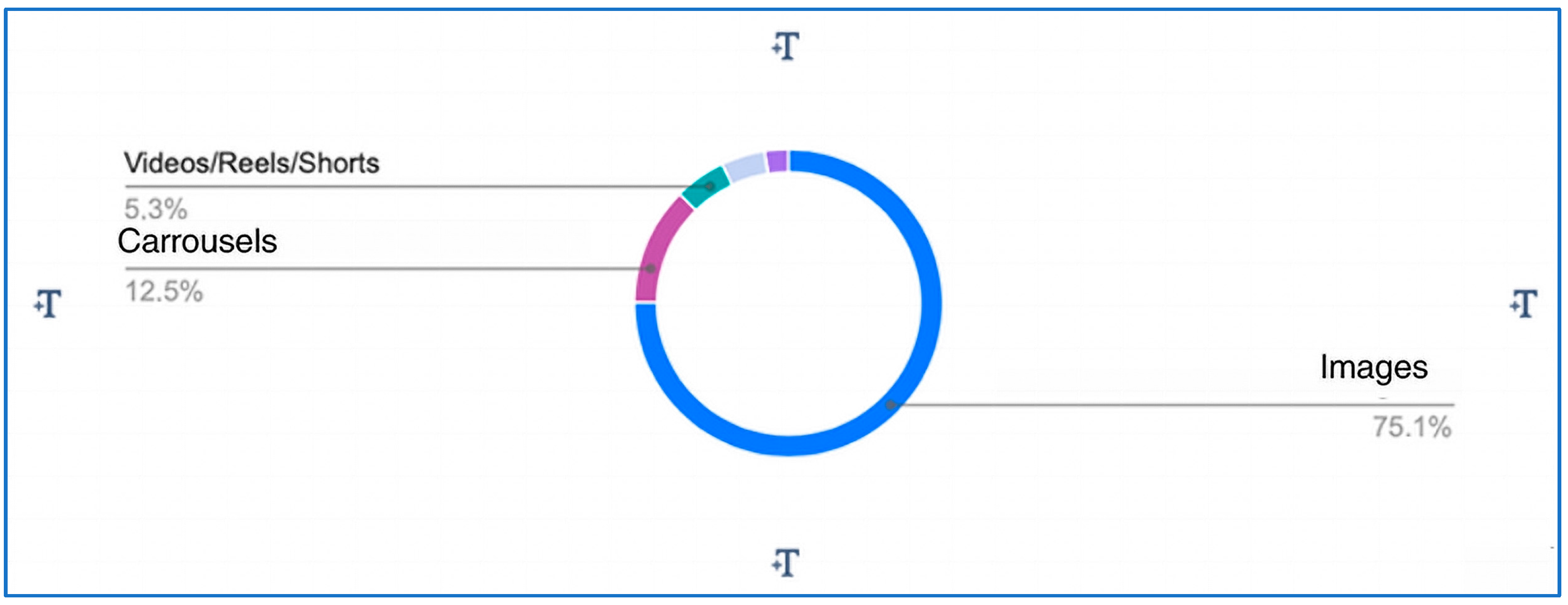Select the purple donut segment

click(777, 161)
